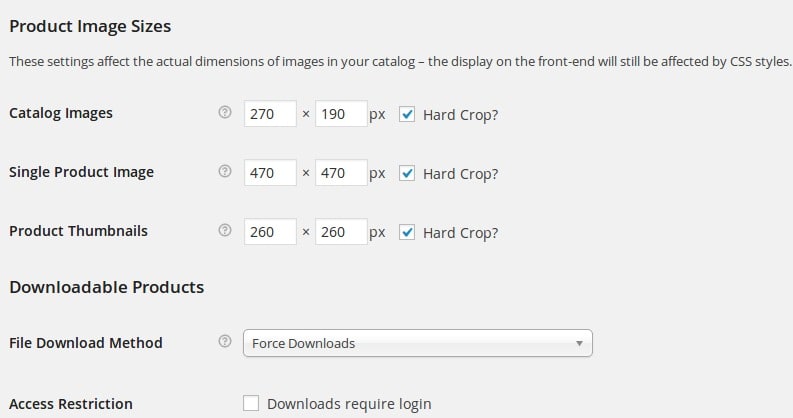793x418 pixels.
Task: Uncheck Hard Crop for Catalog Images
Action: pos(407,114)
